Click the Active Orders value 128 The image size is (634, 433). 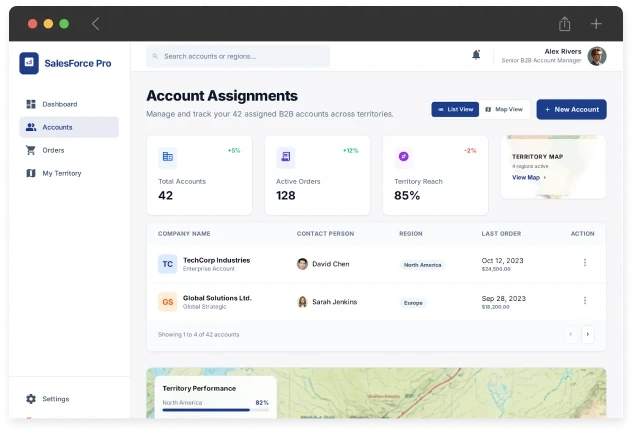click(x=286, y=196)
